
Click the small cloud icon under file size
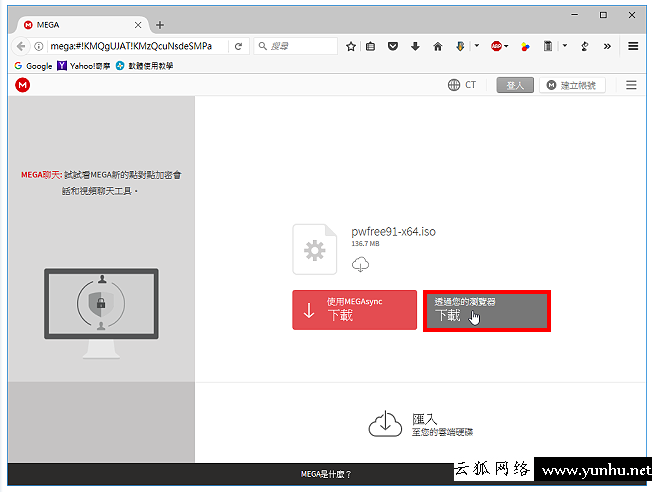[x=360, y=264]
